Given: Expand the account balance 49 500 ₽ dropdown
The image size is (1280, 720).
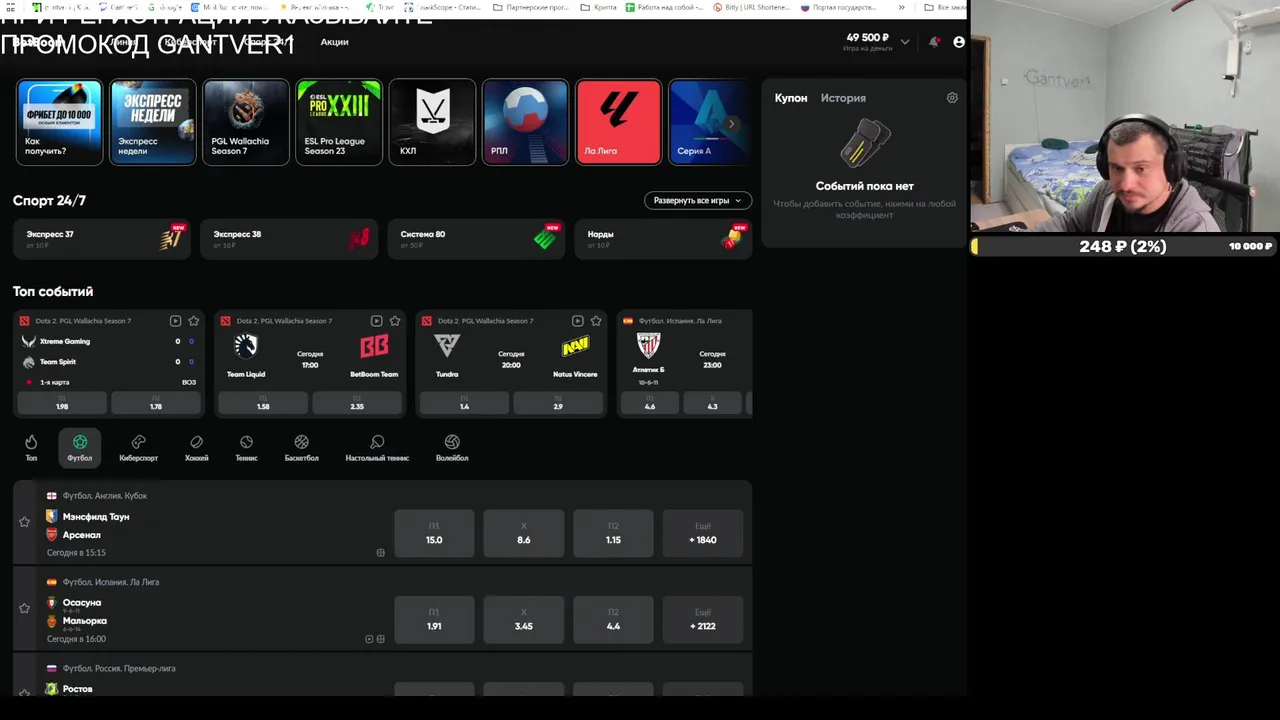Looking at the screenshot, I should click(905, 42).
